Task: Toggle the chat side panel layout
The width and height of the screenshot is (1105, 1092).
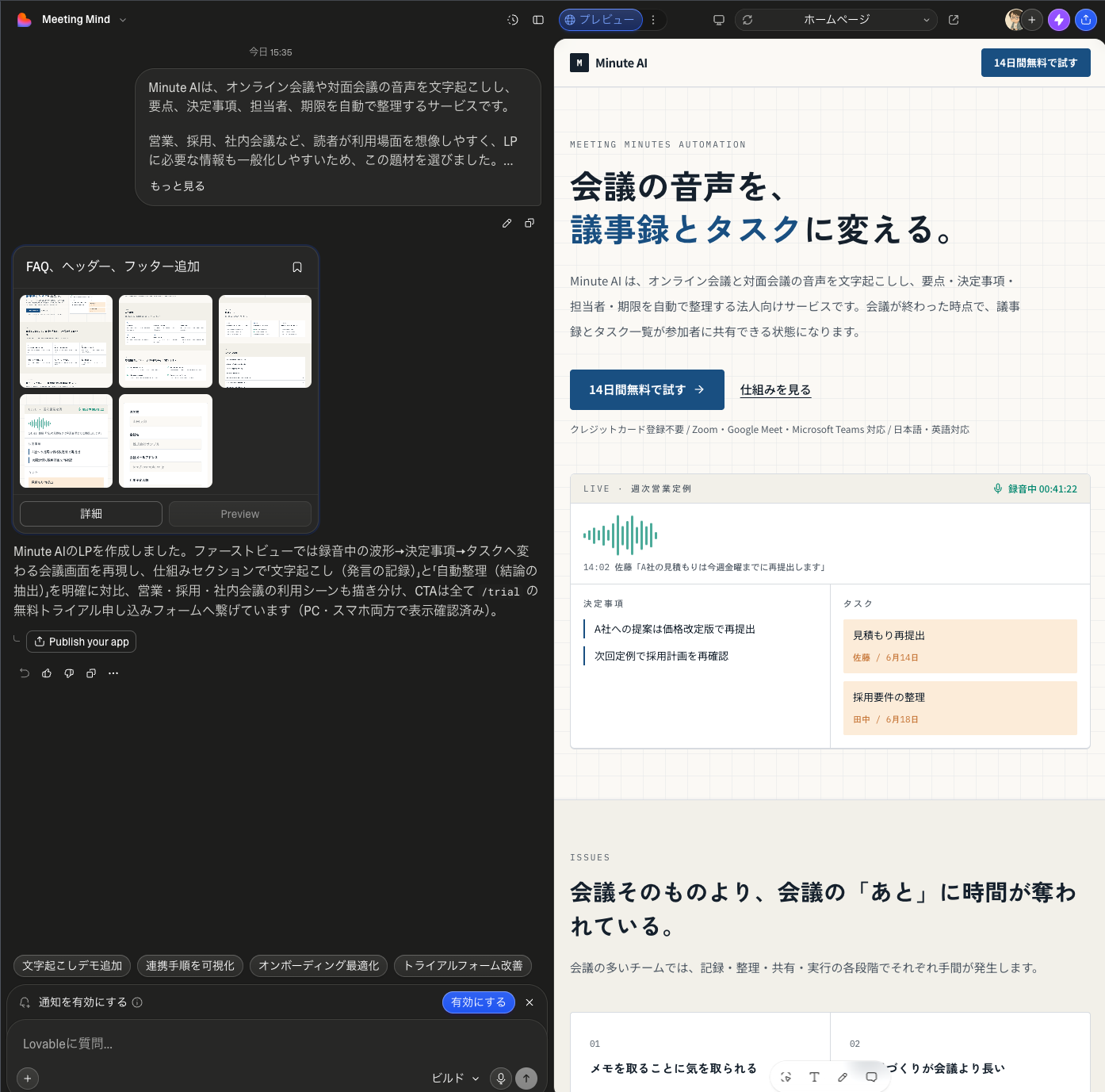Action: click(x=538, y=20)
